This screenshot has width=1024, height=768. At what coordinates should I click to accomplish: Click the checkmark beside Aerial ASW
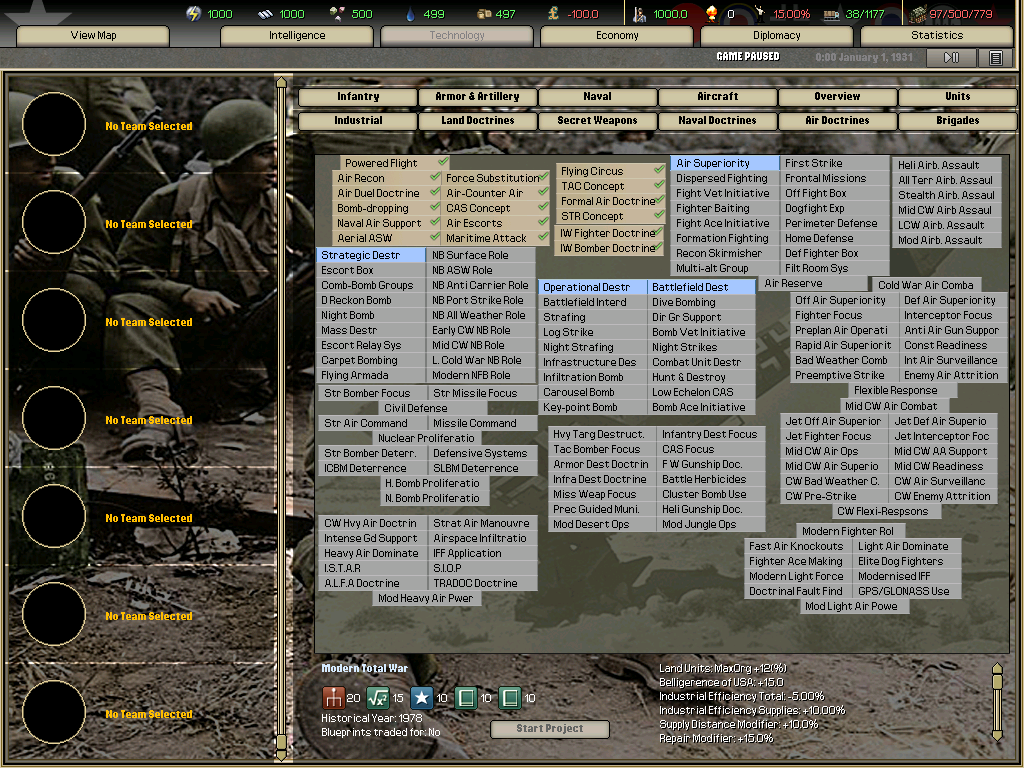[x=435, y=237]
